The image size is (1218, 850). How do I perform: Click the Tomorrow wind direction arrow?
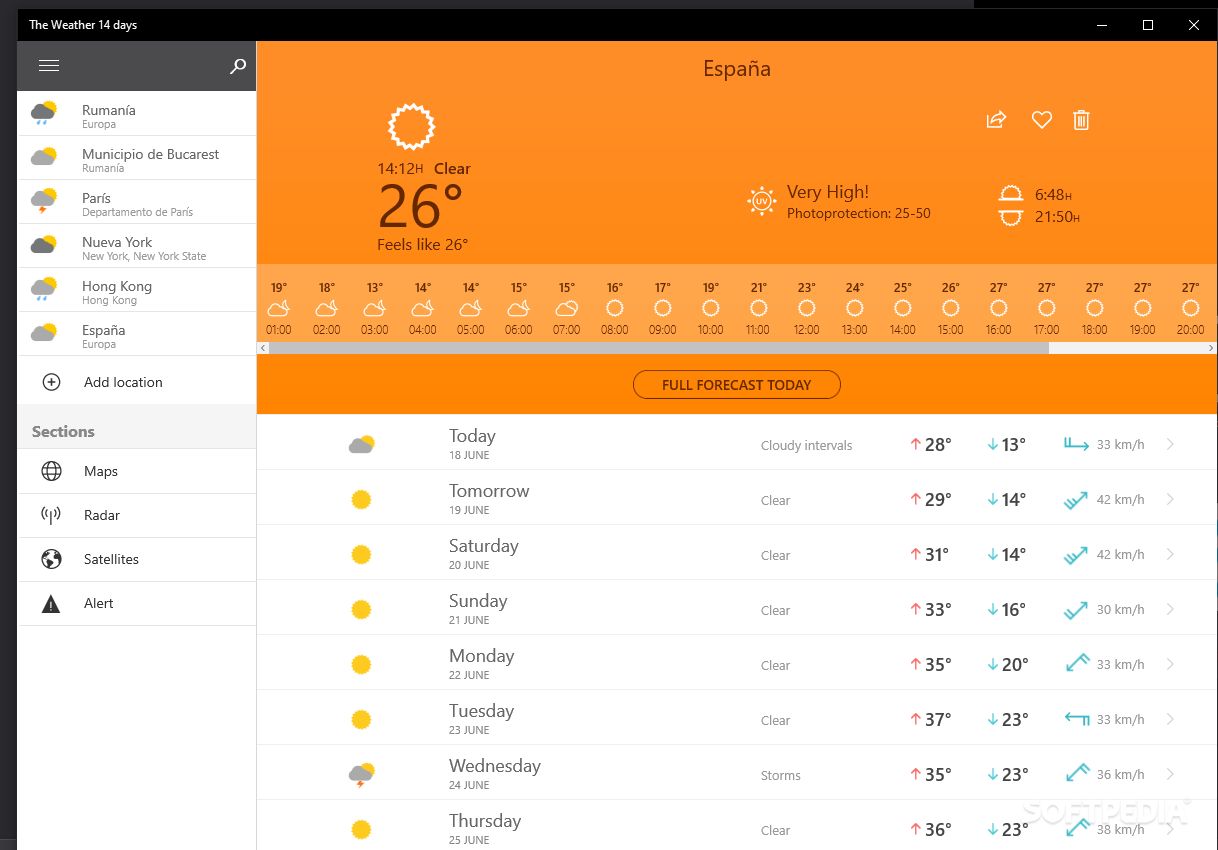tap(1076, 499)
